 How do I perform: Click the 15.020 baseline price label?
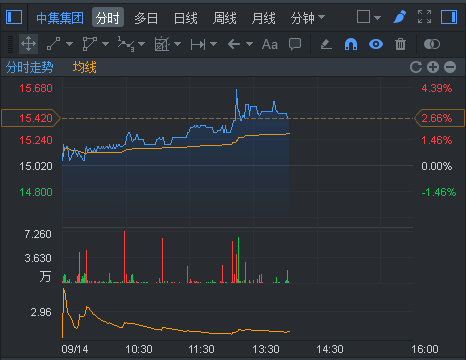click(36, 166)
